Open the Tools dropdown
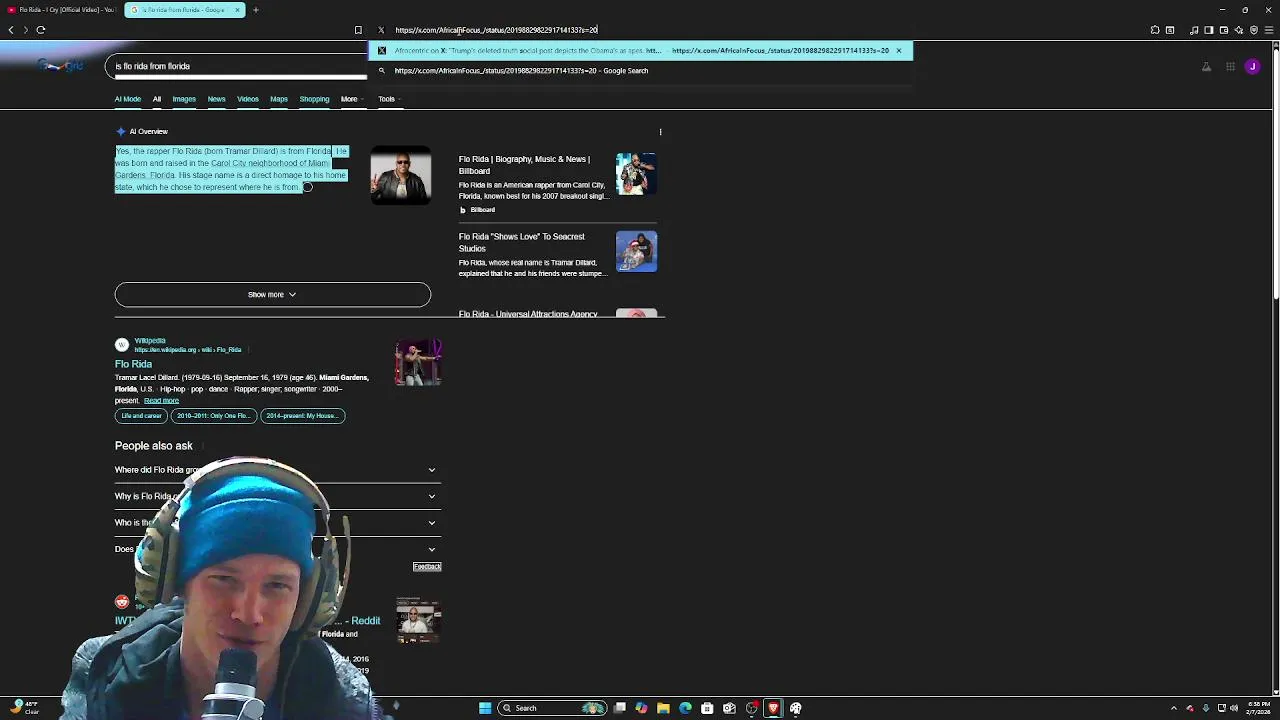 (x=388, y=99)
